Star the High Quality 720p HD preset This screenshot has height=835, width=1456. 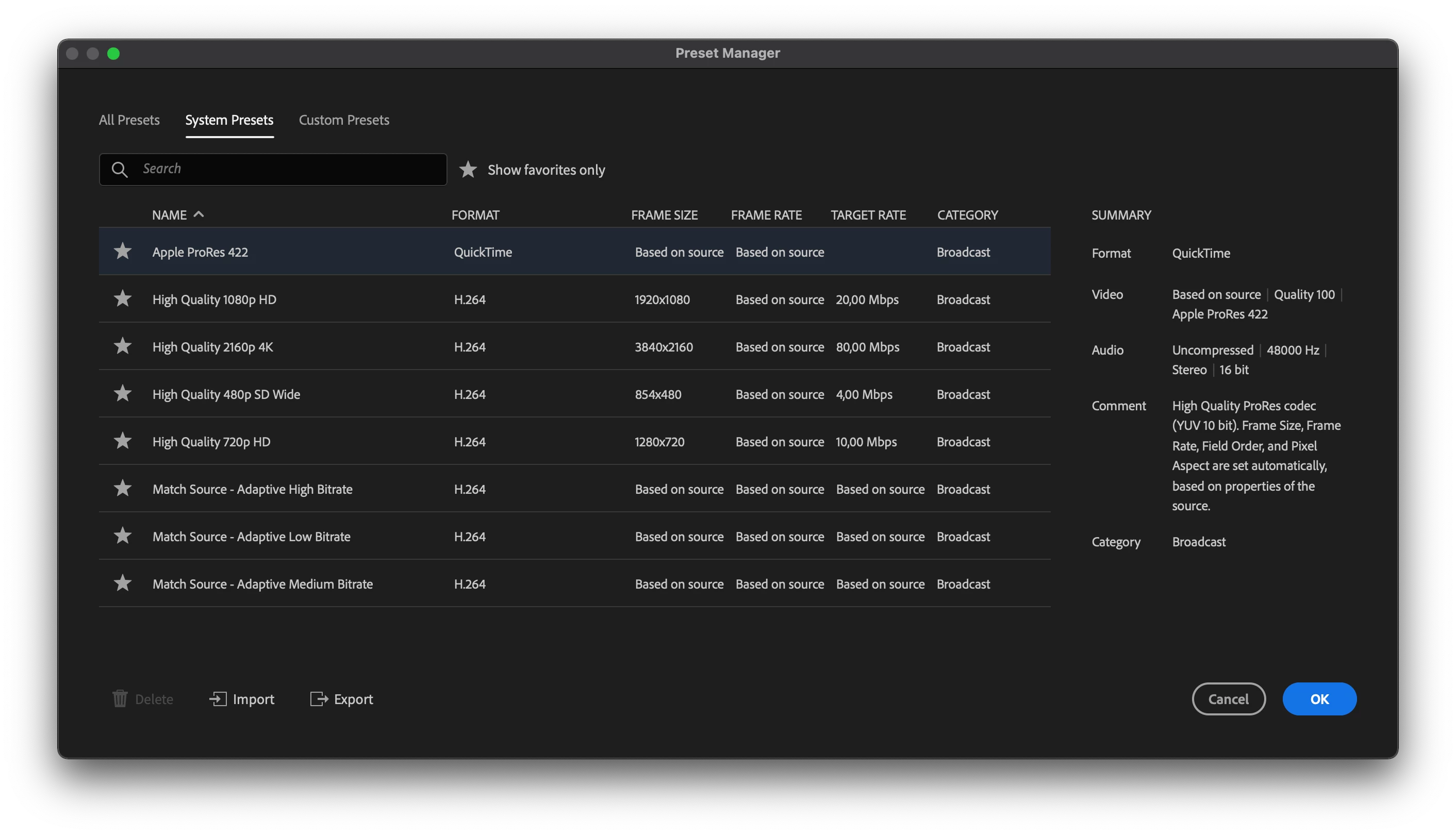point(122,441)
